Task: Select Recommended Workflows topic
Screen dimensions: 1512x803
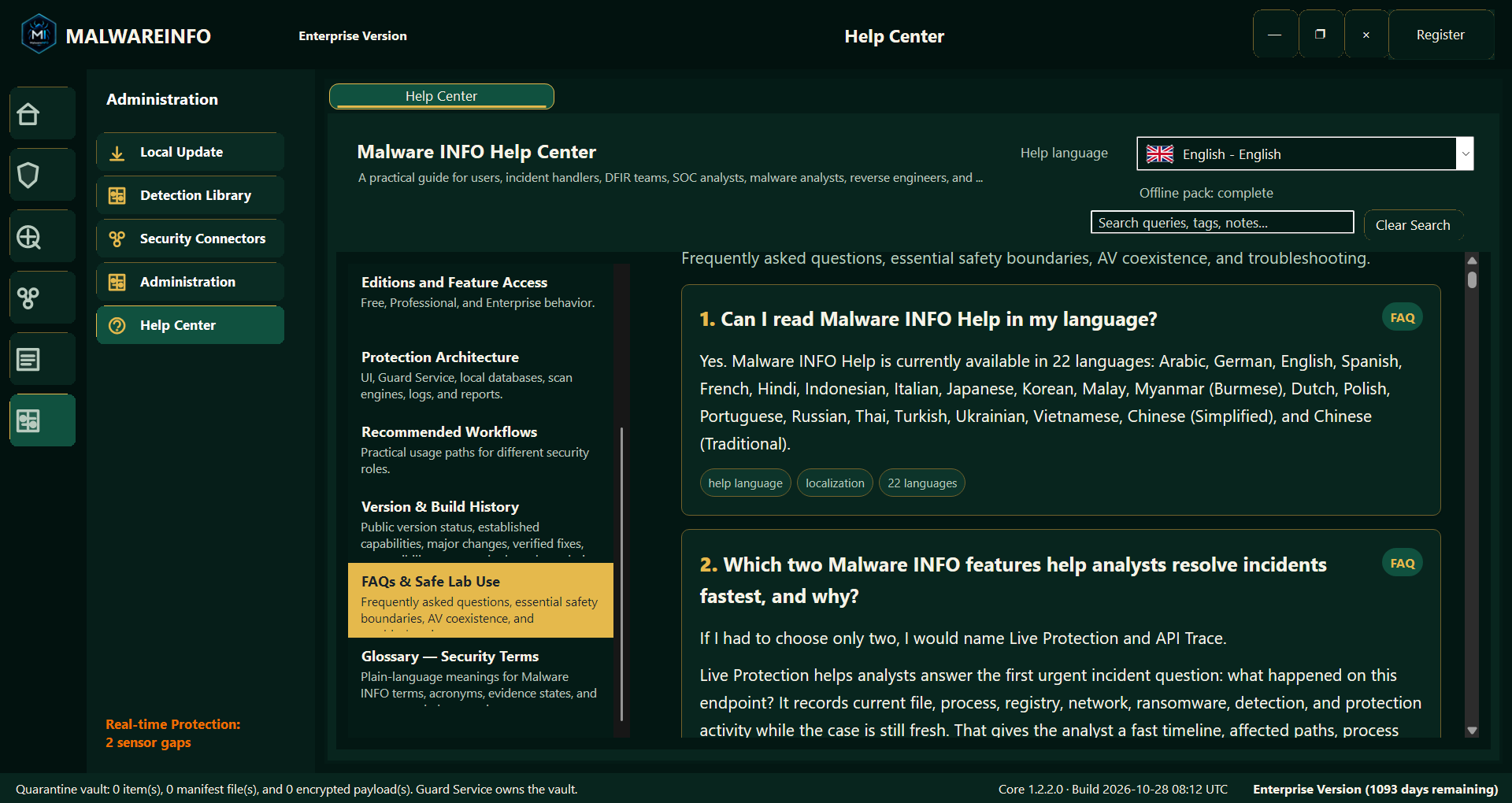Action: [480, 450]
